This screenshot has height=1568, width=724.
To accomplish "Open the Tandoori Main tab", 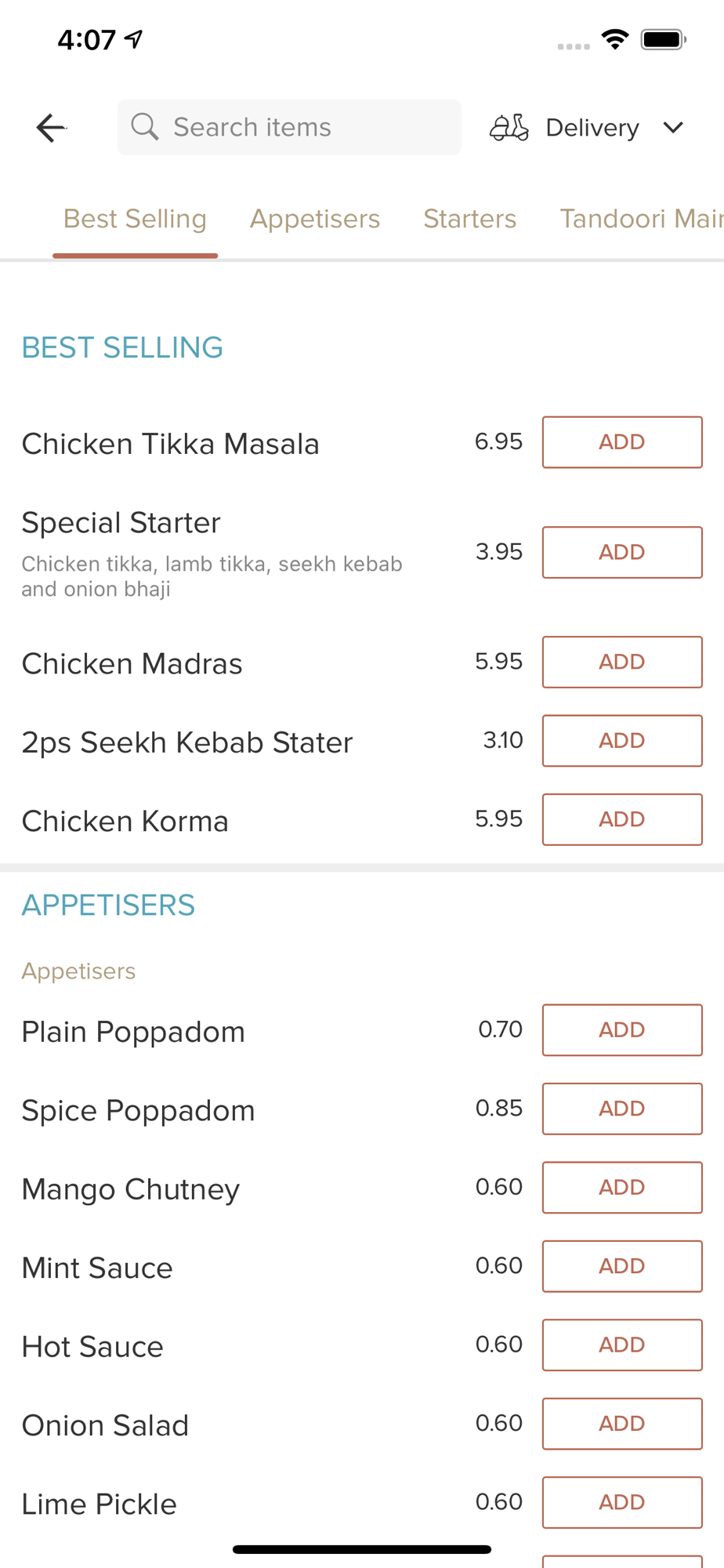I will (x=642, y=219).
